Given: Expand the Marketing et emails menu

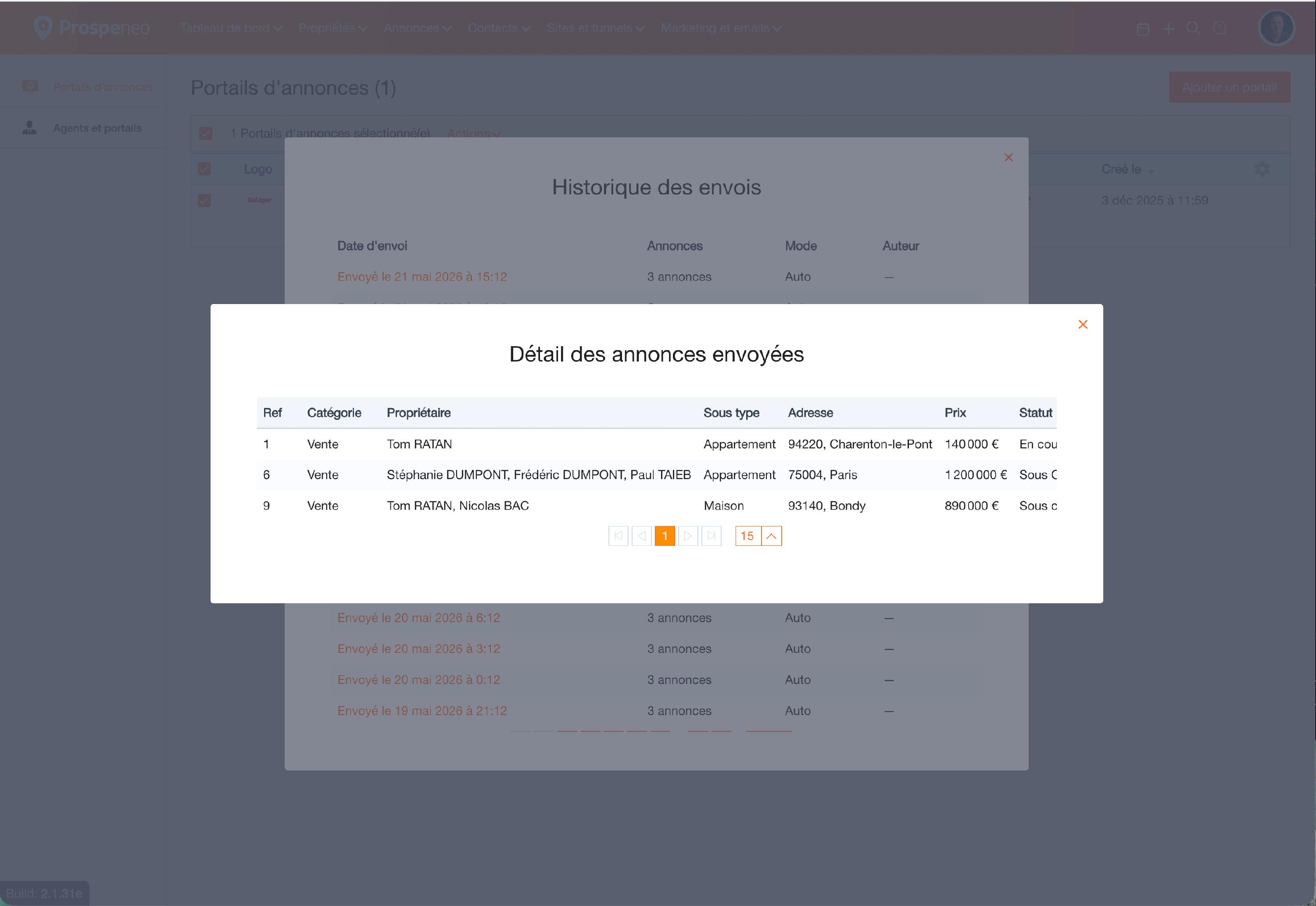Looking at the screenshot, I should tap(721, 29).
